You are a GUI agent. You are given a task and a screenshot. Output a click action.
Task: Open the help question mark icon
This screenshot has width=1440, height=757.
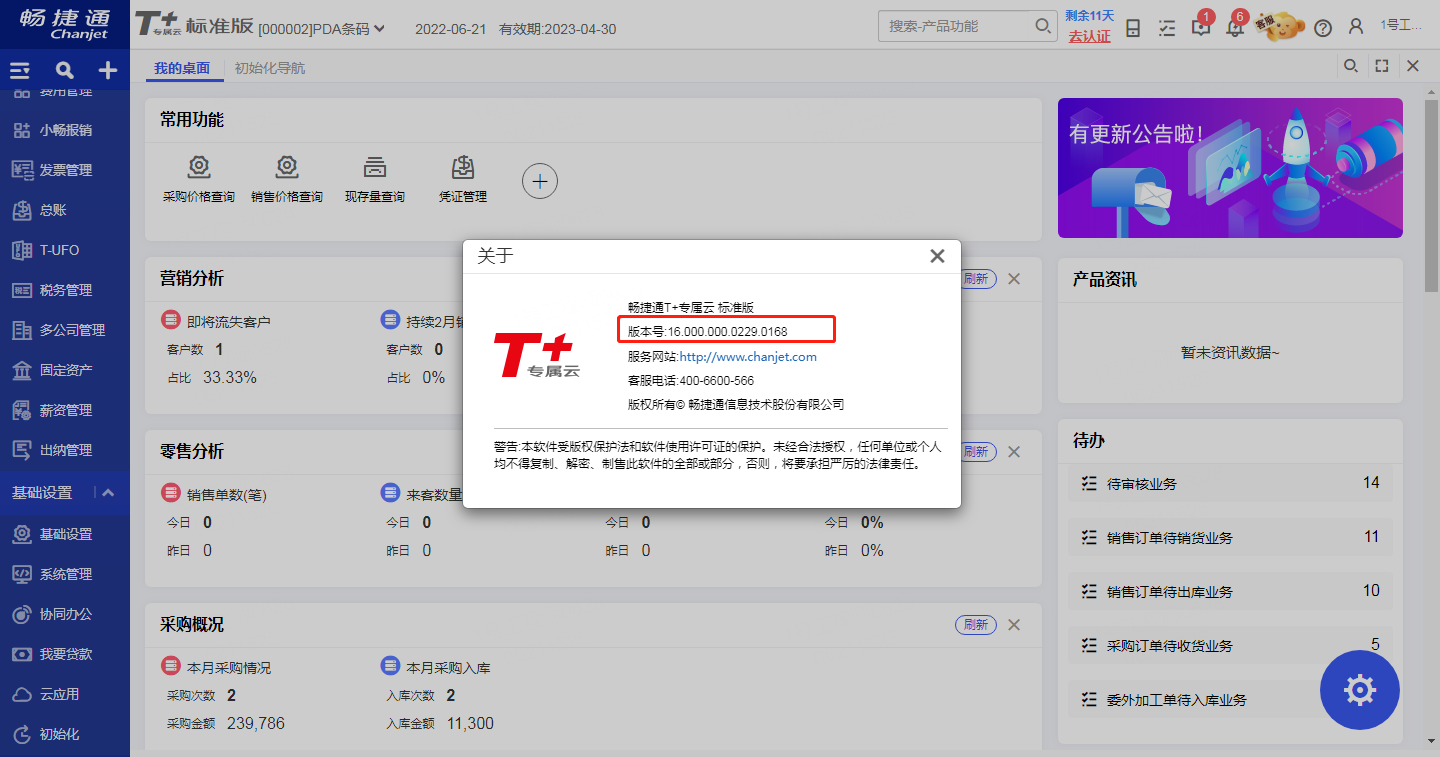1323,28
